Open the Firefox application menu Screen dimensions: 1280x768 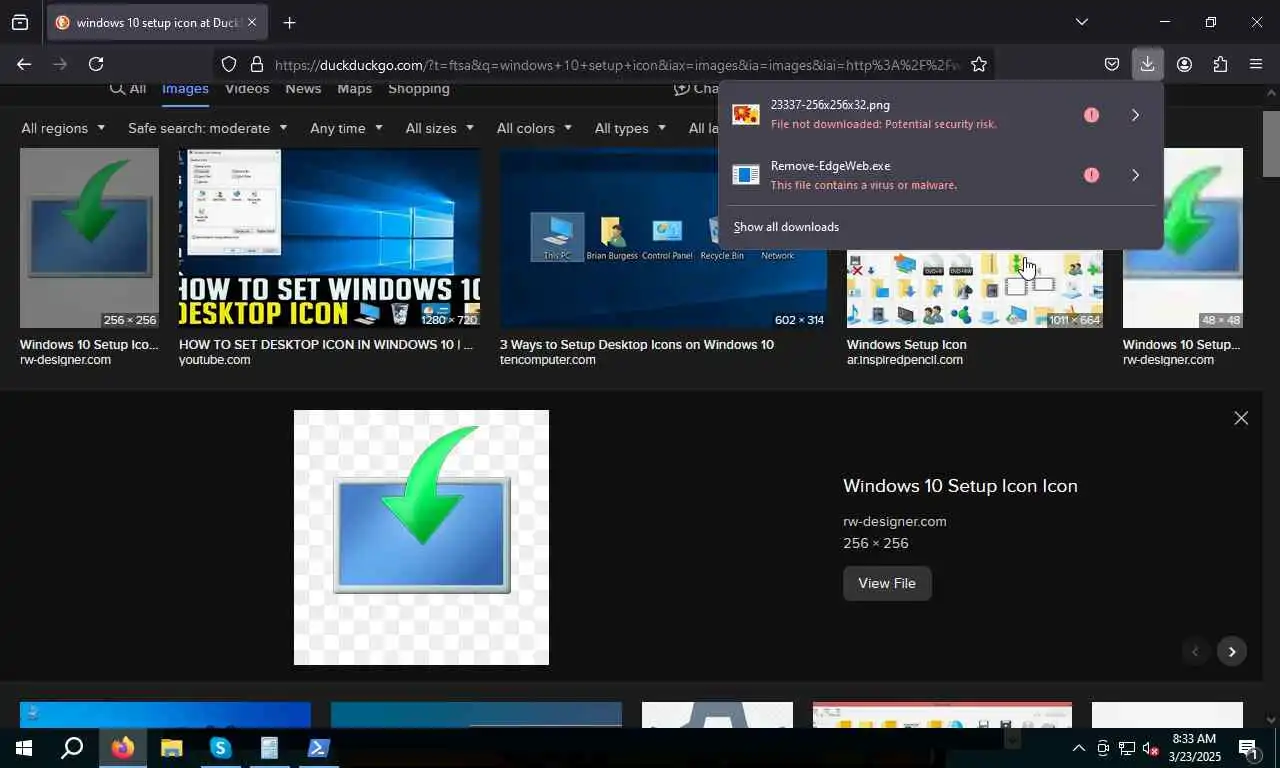point(1256,64)
